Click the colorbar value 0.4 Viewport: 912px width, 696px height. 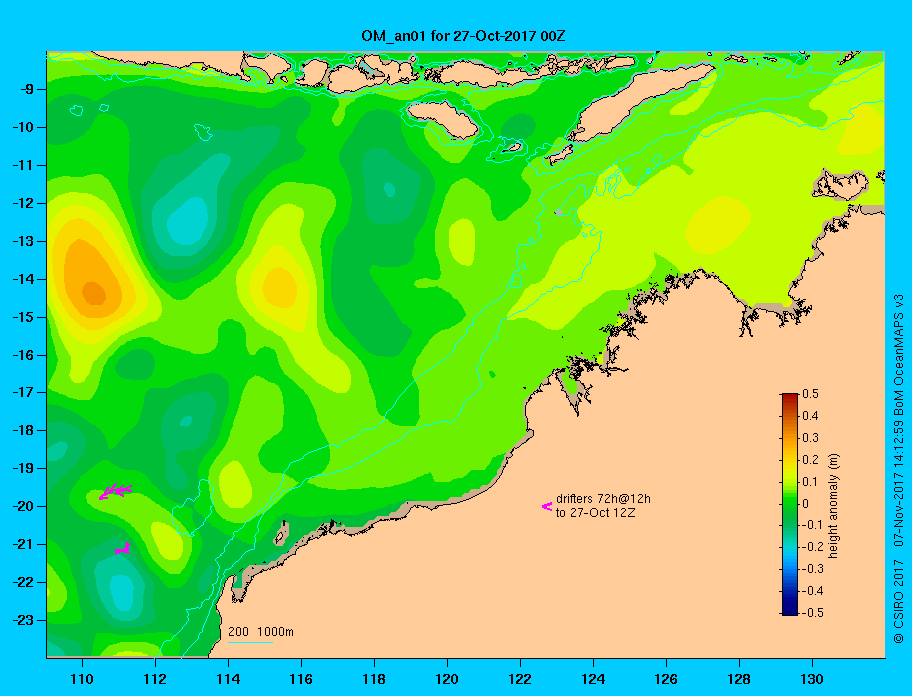click(x=811, y=416)
